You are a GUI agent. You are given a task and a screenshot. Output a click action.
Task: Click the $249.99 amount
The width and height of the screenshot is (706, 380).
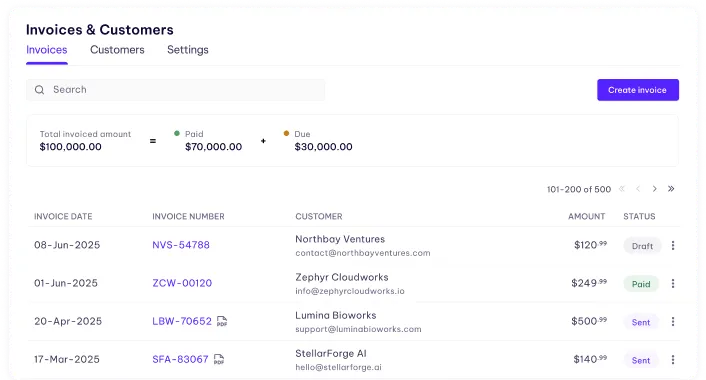589,283
